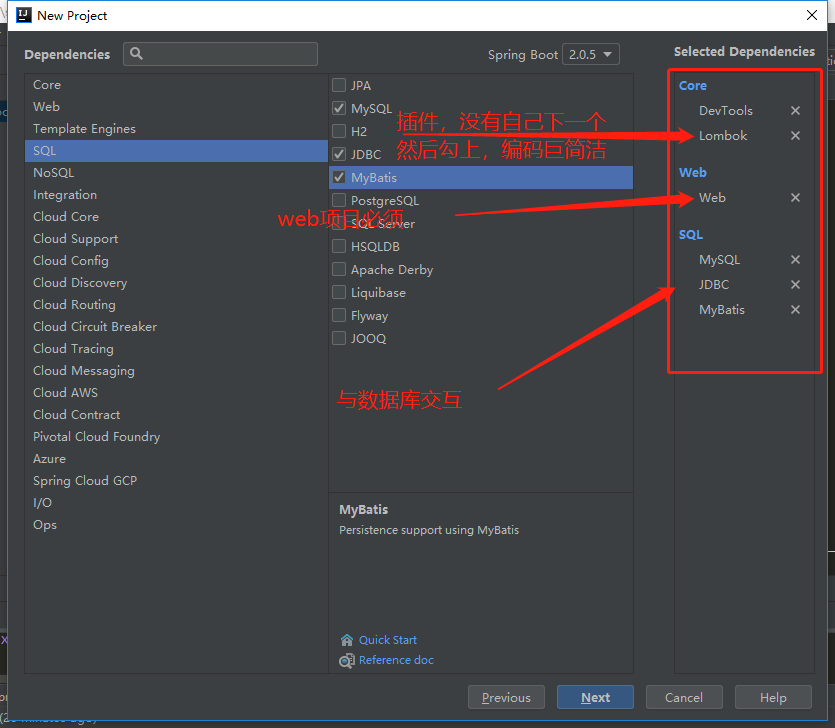Select the Cloud Tracing category
This screenshot has height=728, width=835.
point(176,349)
